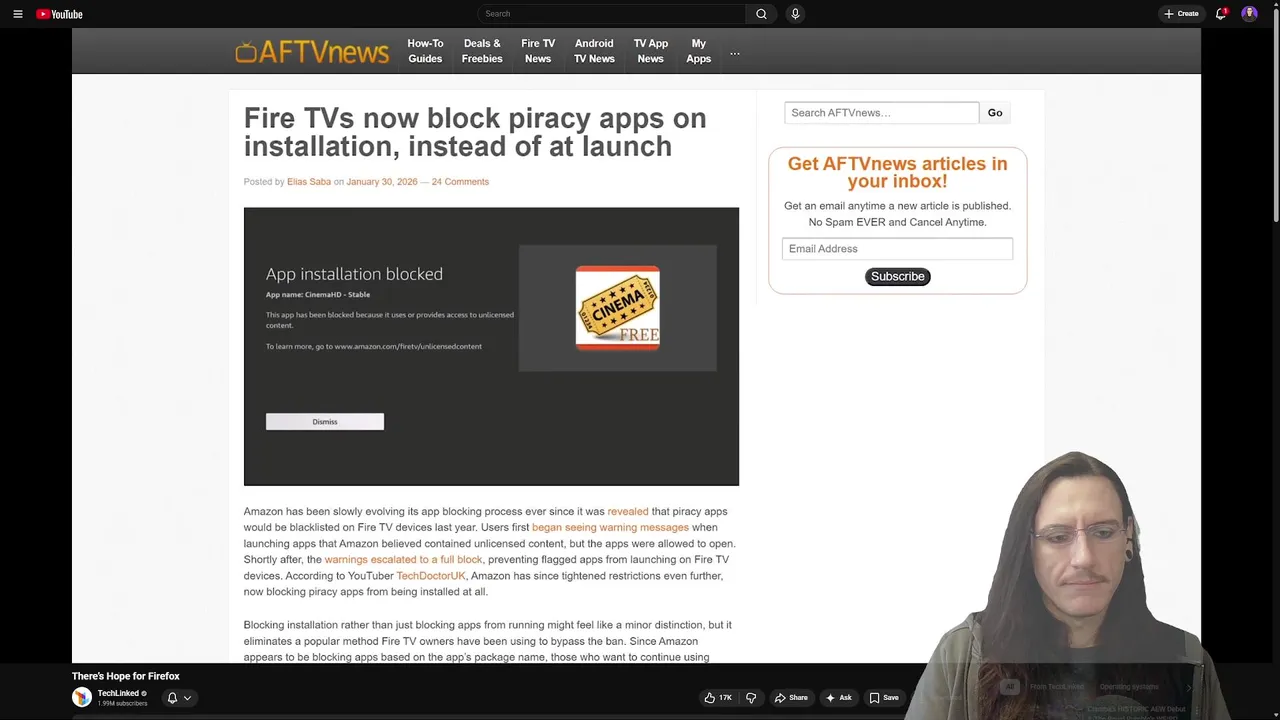1280x720 pixels.
Task: Save the video to playlist
Action: point(883,698)
